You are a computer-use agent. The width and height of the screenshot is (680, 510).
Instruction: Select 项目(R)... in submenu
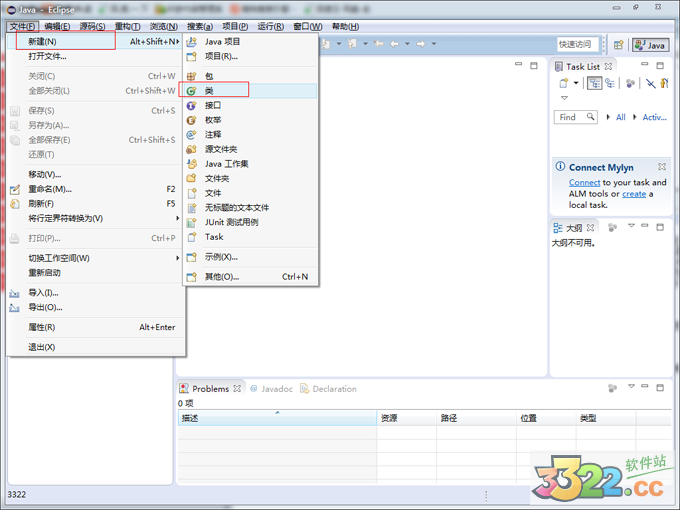coord(251,56)
